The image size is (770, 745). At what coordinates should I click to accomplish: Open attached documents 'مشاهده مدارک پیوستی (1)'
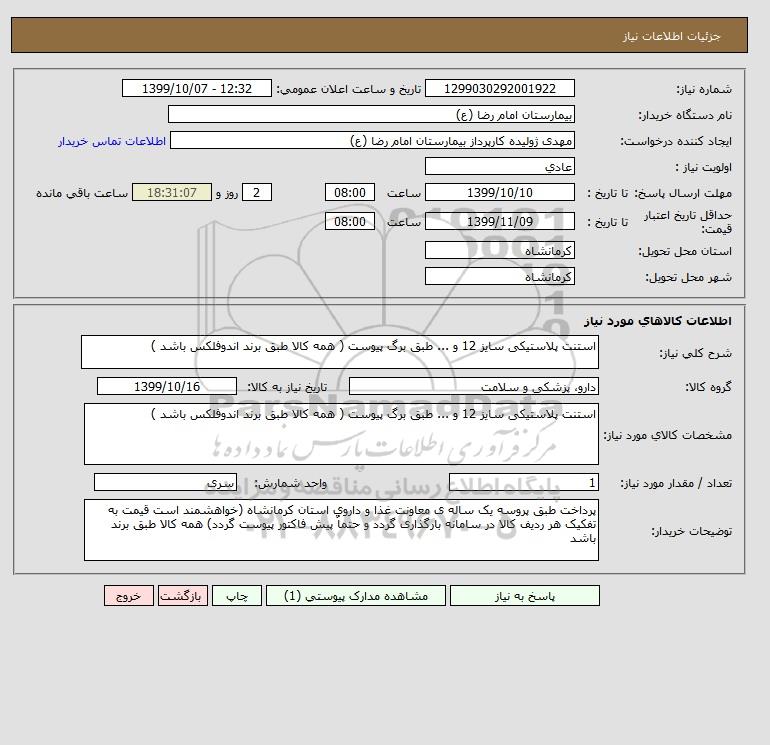356,596
